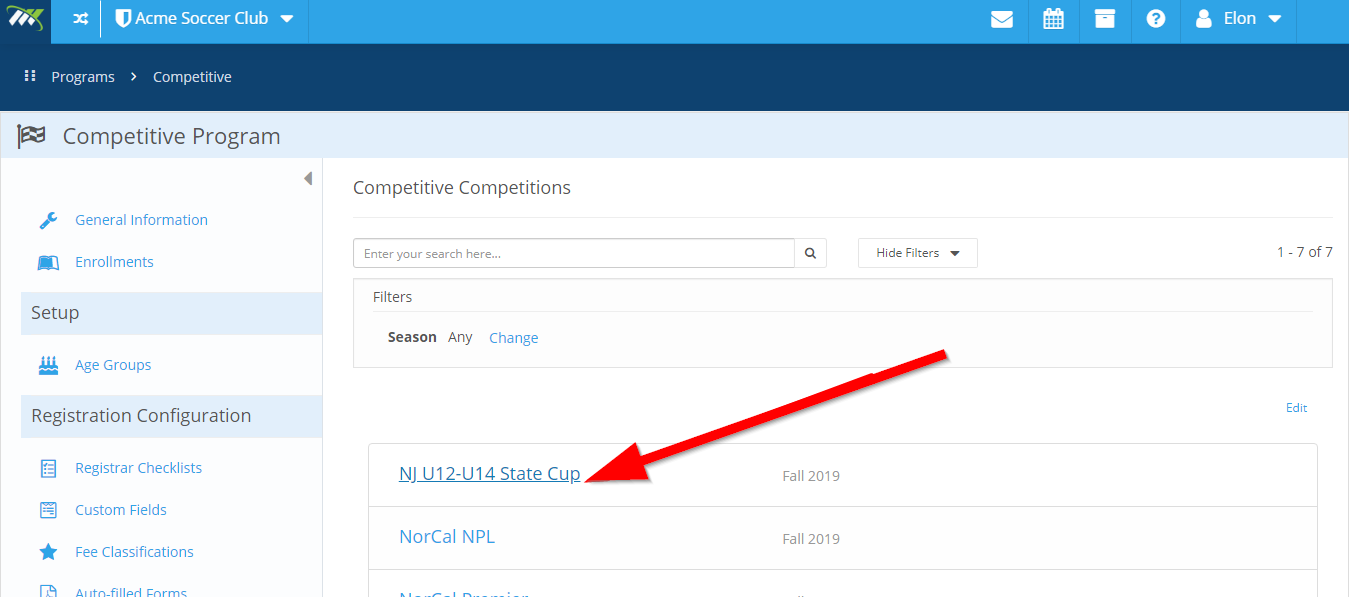Viewport: 1349px width, 597px height.
Task: Open Auto-filled Forms link
Action: point(131,592)
